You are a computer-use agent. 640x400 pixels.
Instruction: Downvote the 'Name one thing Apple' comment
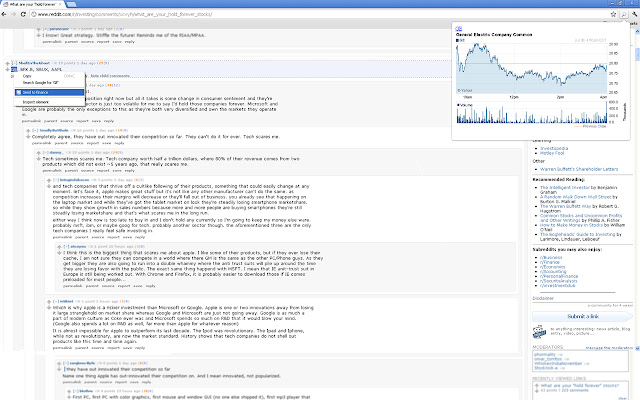tap(60, 369)
